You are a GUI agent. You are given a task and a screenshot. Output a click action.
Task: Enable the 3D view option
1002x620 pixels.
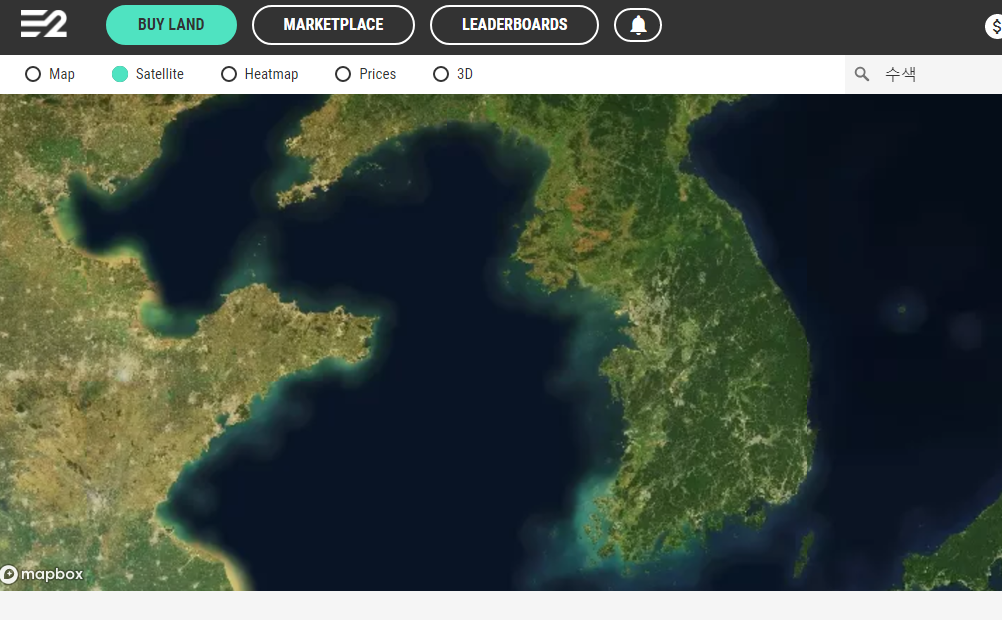(x=441, y=74)
